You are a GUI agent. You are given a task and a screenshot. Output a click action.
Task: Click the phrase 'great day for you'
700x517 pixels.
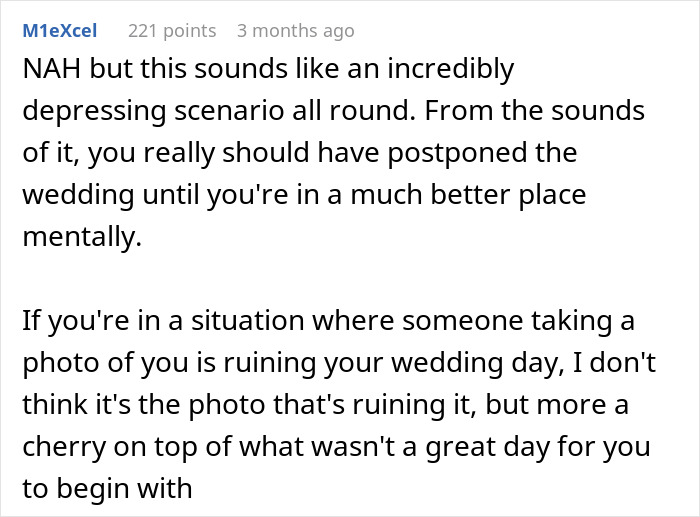(538, 446)
